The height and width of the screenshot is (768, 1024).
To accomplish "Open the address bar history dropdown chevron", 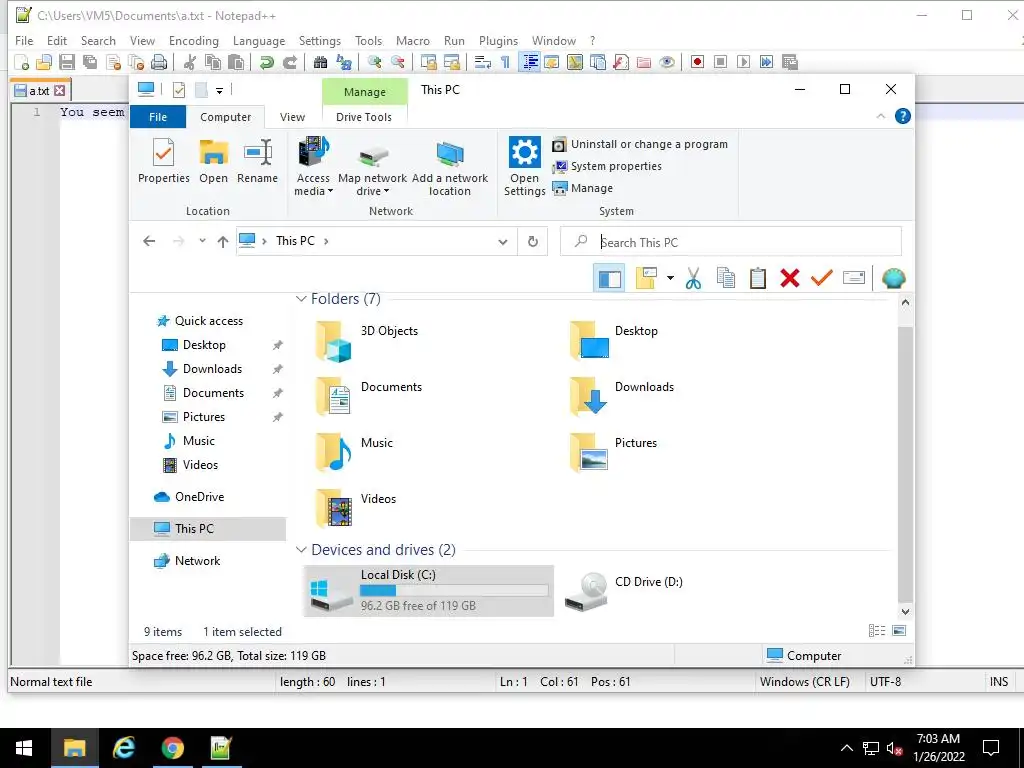I will [503, 242].
